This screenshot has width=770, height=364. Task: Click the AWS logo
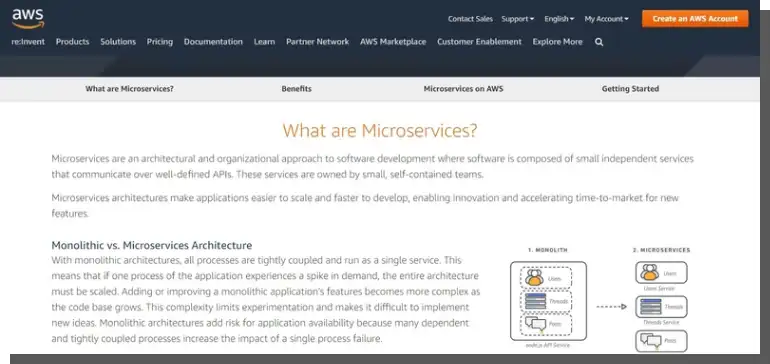tap(28, 19)
